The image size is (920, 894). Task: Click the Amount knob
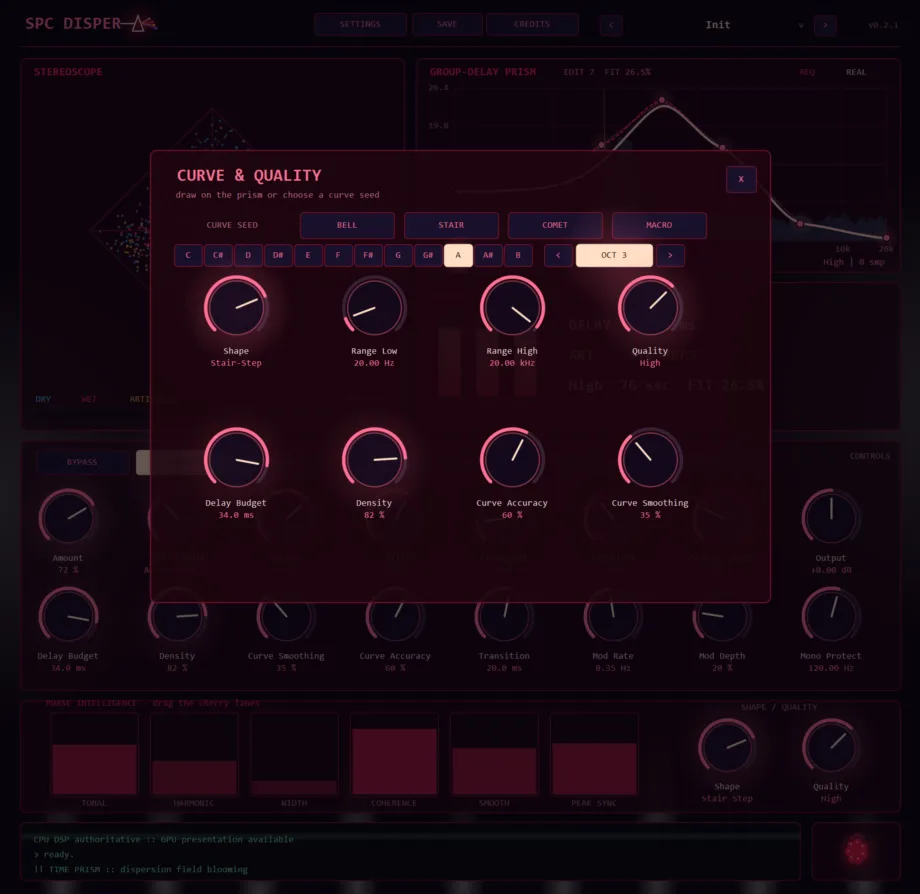(68, 518)
